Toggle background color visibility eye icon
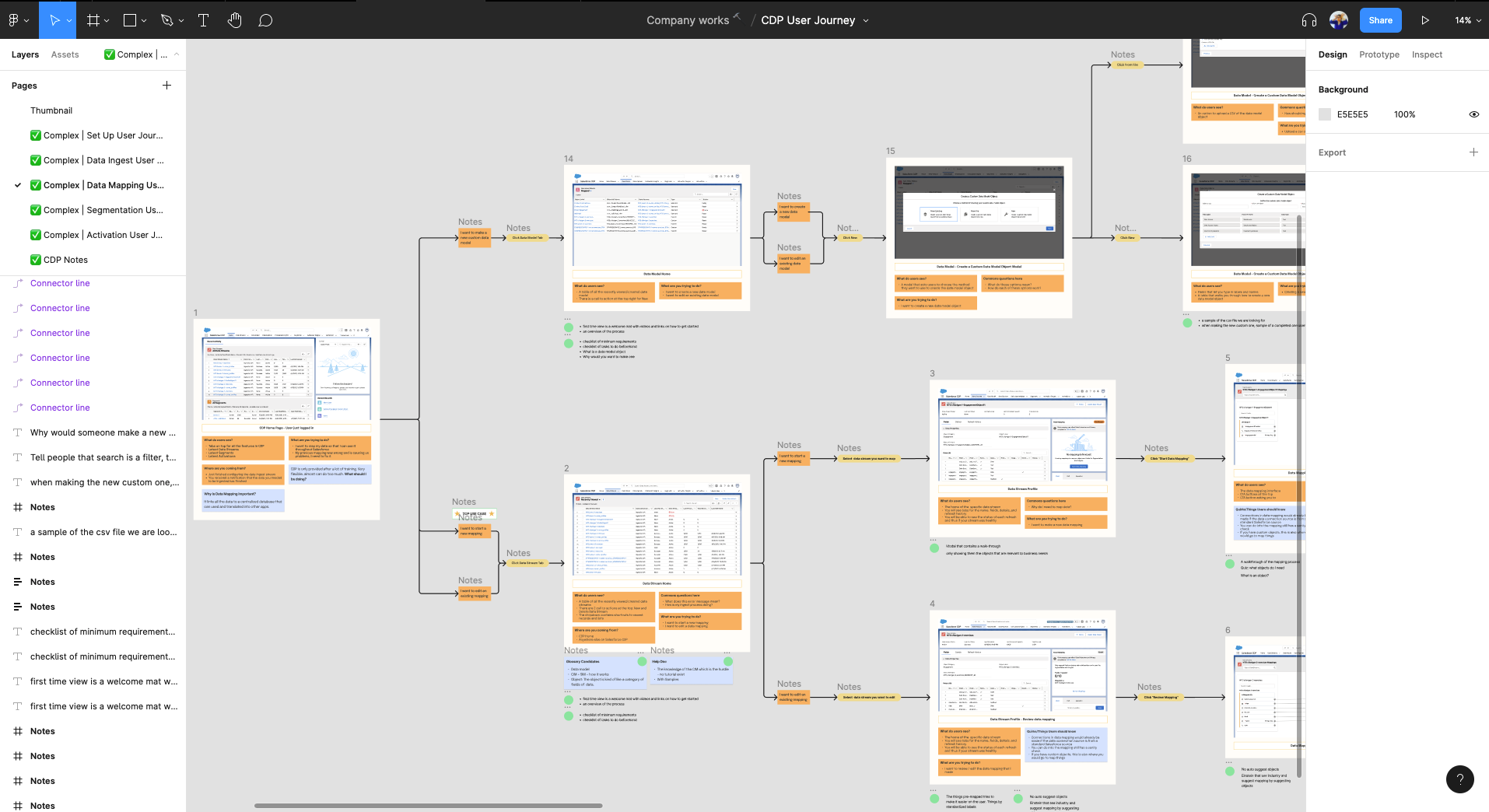 point(1473,114)
